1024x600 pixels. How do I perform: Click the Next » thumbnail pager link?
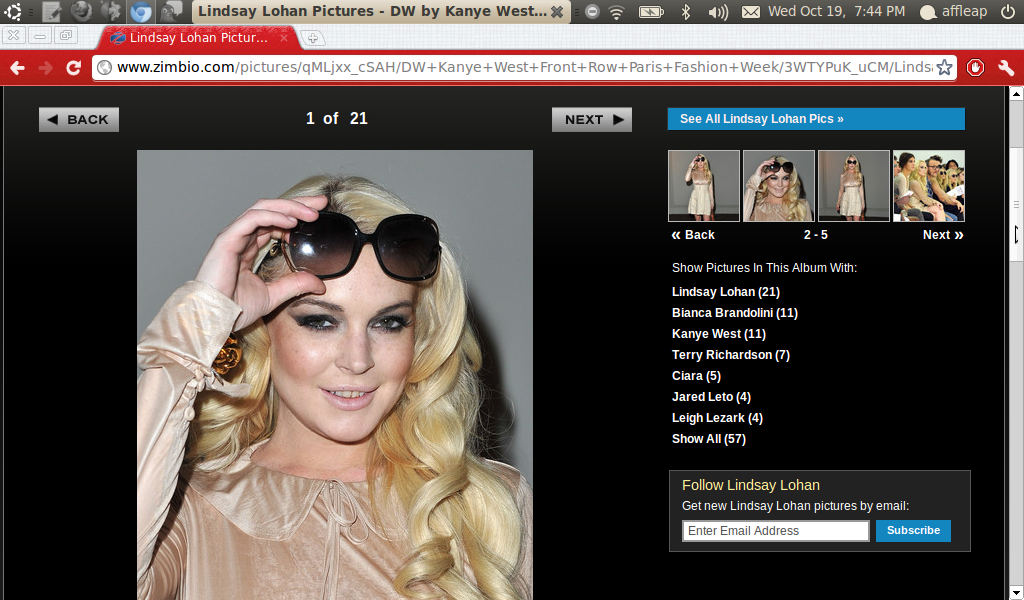click(943, 235)
